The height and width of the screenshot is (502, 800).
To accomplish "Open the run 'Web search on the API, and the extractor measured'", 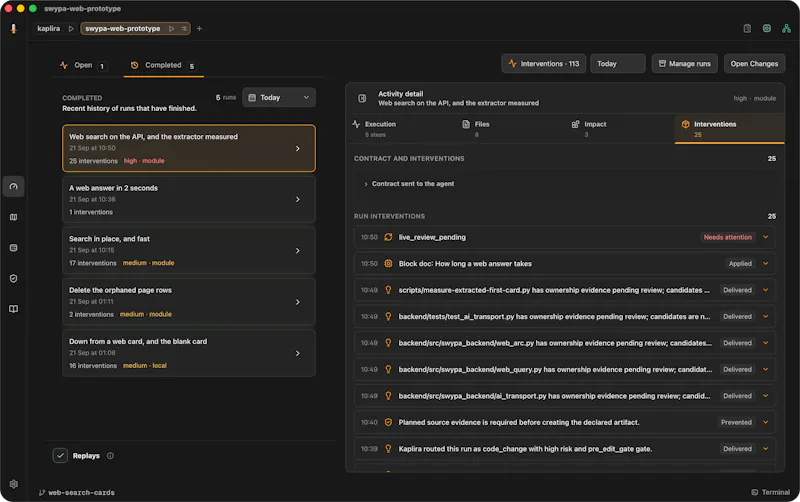I will click(x=189, y=148).
